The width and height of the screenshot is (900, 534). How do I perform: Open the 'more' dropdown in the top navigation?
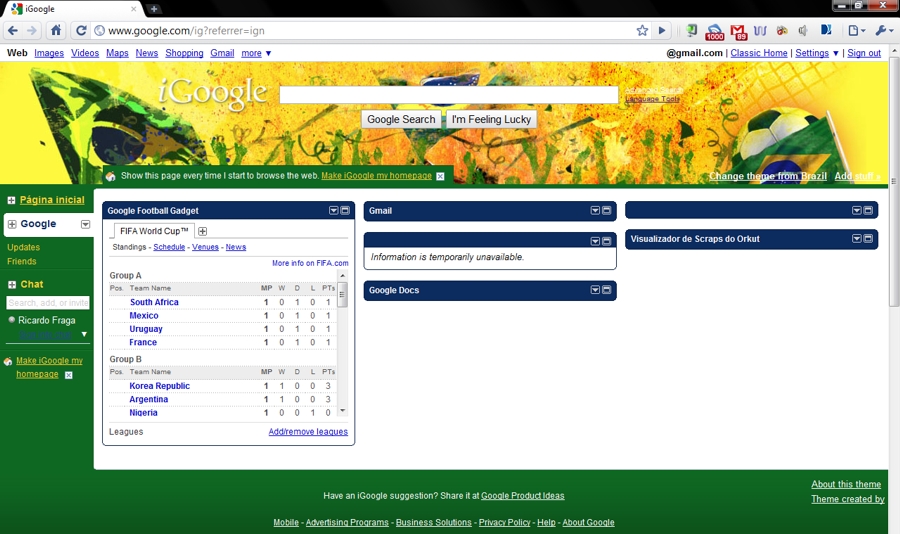[256, 53]
